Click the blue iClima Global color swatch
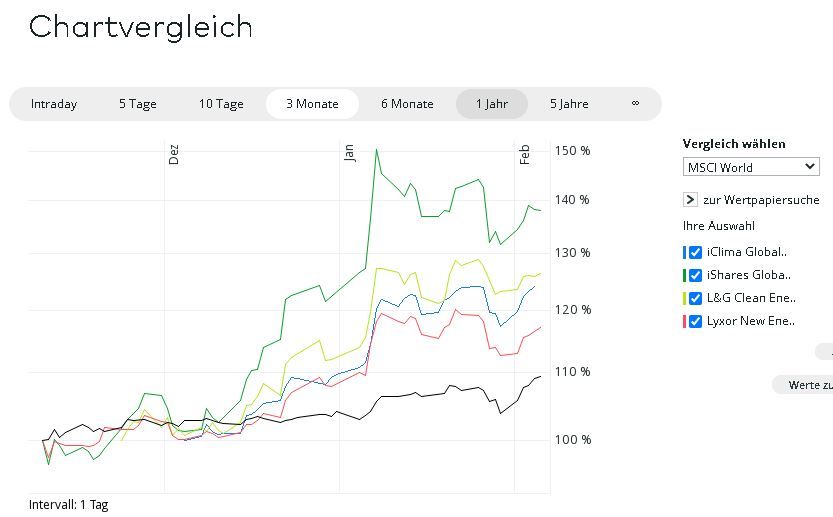The height and width of the screenshot is (517, 833). (x=684, y=252)
